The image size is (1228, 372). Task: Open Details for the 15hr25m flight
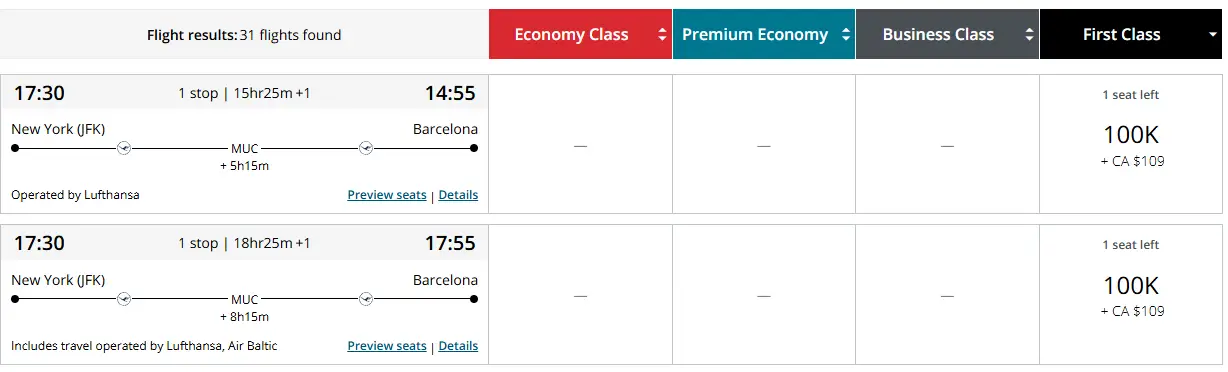tap(458, 195)
